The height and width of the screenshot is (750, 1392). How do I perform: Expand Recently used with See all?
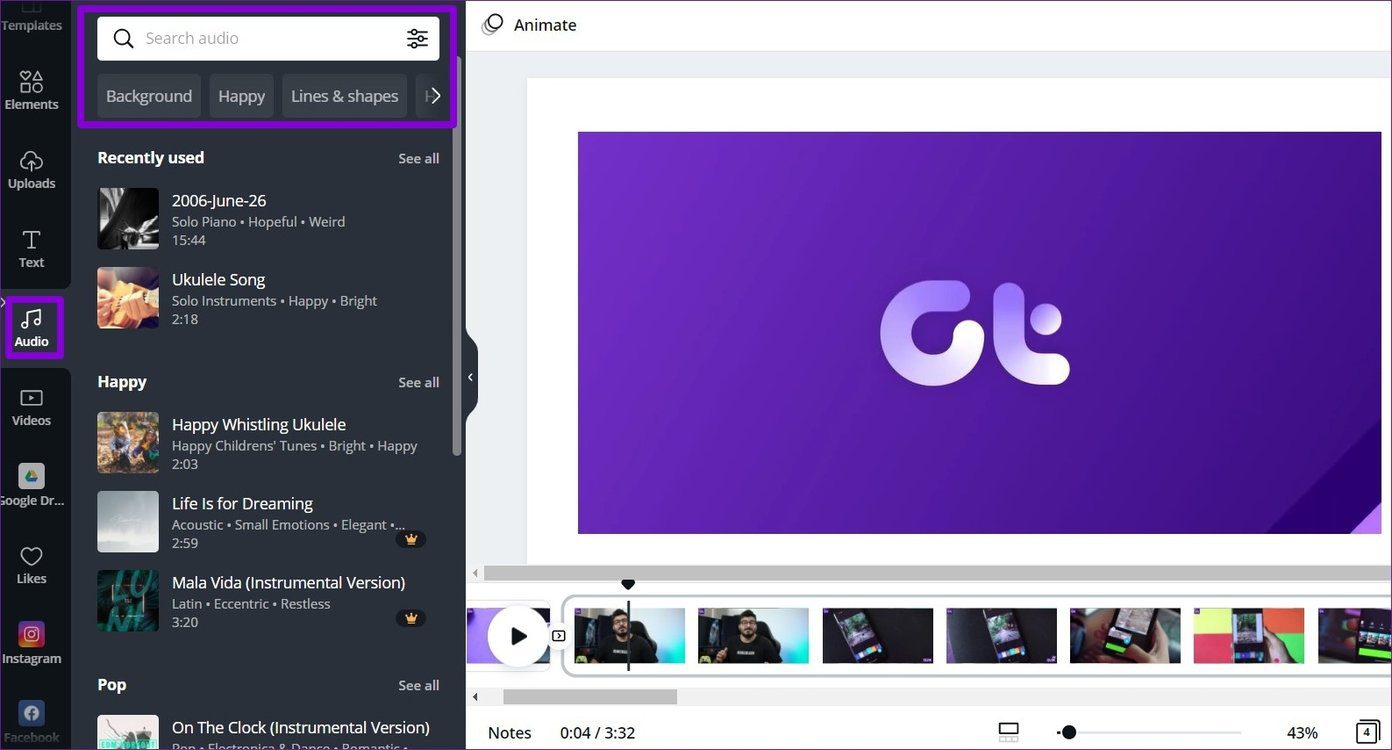click(x=418, y=158)
